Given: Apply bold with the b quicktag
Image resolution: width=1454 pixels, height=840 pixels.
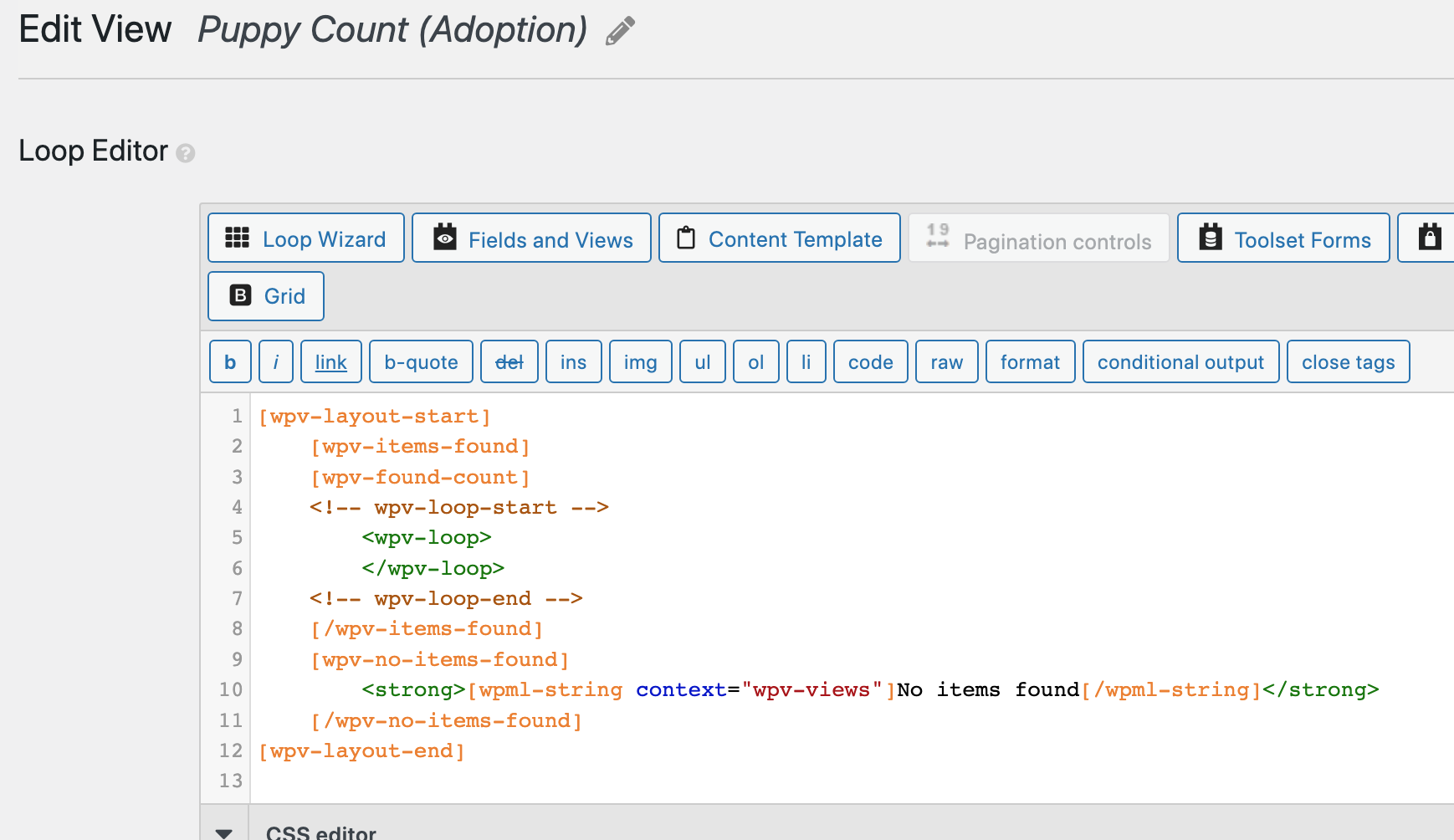Looking at the screenshot, I should pyautogui.click(x=230, y=361).
